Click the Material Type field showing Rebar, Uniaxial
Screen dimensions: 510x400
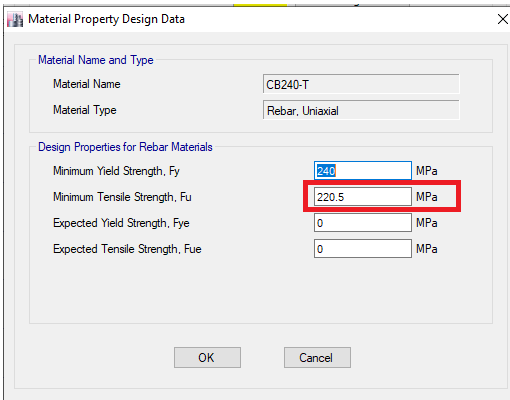coord(361,110)
